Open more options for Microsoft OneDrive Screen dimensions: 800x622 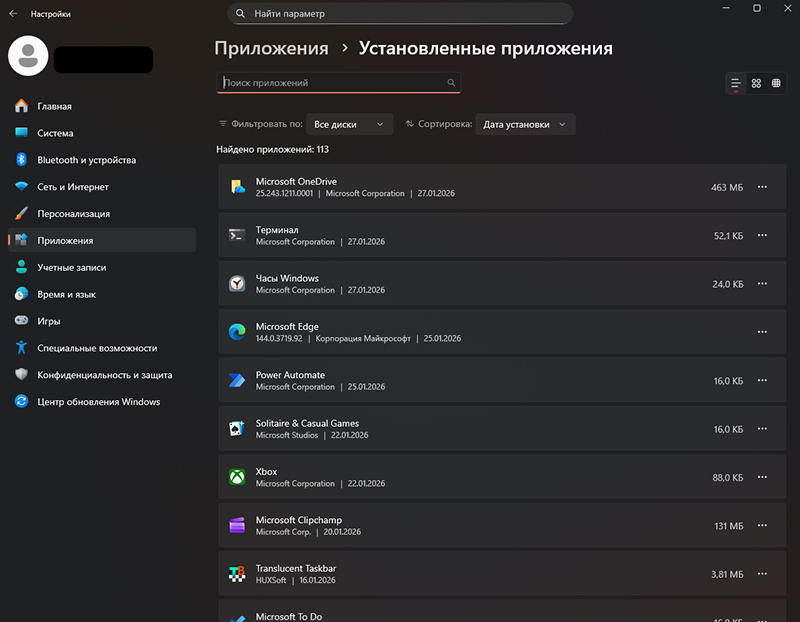[x=762, y=187]
